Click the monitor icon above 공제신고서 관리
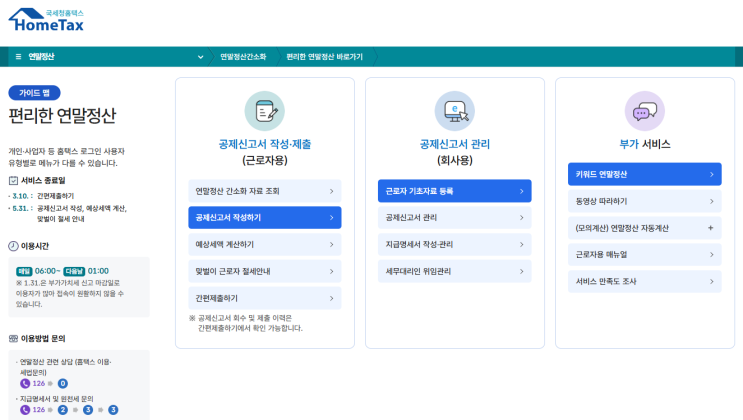 [455, 111]
